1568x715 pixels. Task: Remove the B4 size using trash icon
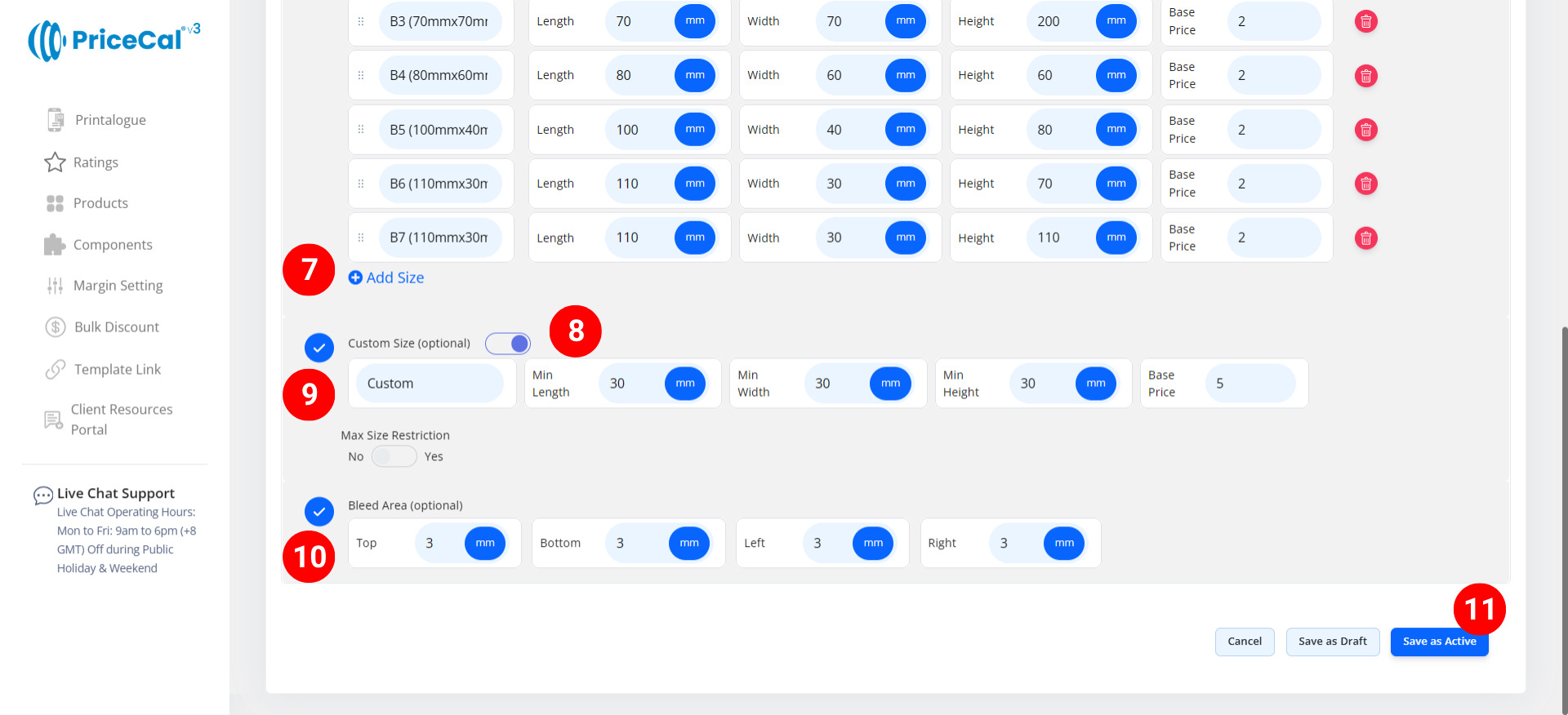pos(1365,76)
